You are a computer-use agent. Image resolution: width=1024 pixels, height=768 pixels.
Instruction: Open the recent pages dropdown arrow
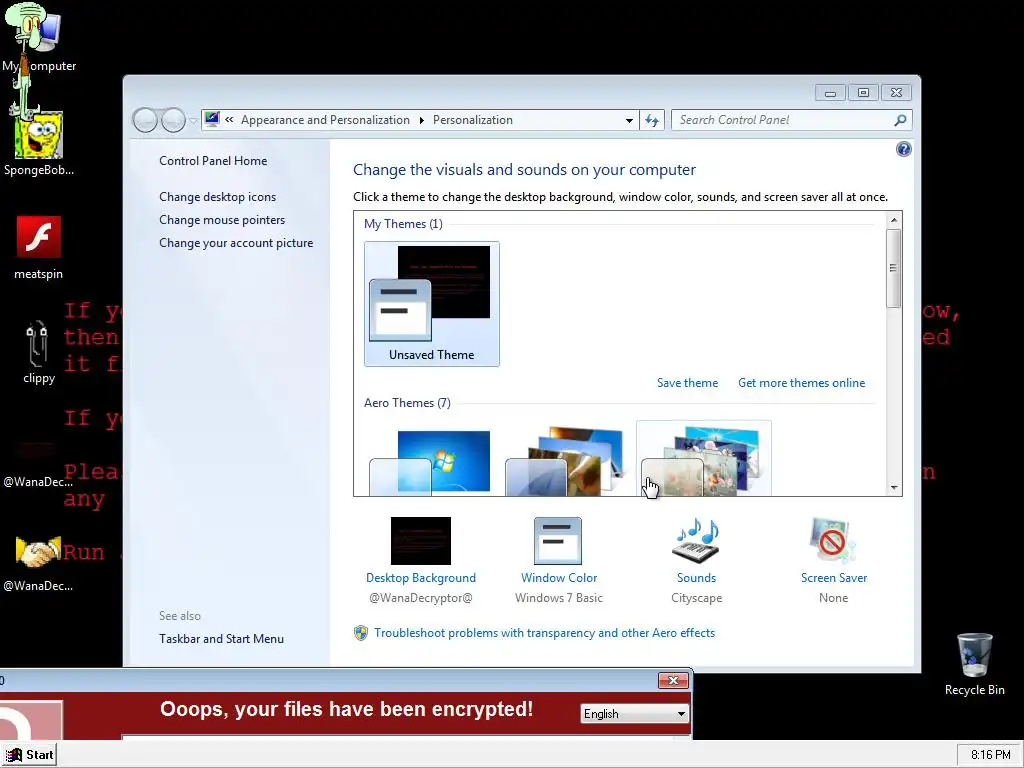(x=193, y=120)
